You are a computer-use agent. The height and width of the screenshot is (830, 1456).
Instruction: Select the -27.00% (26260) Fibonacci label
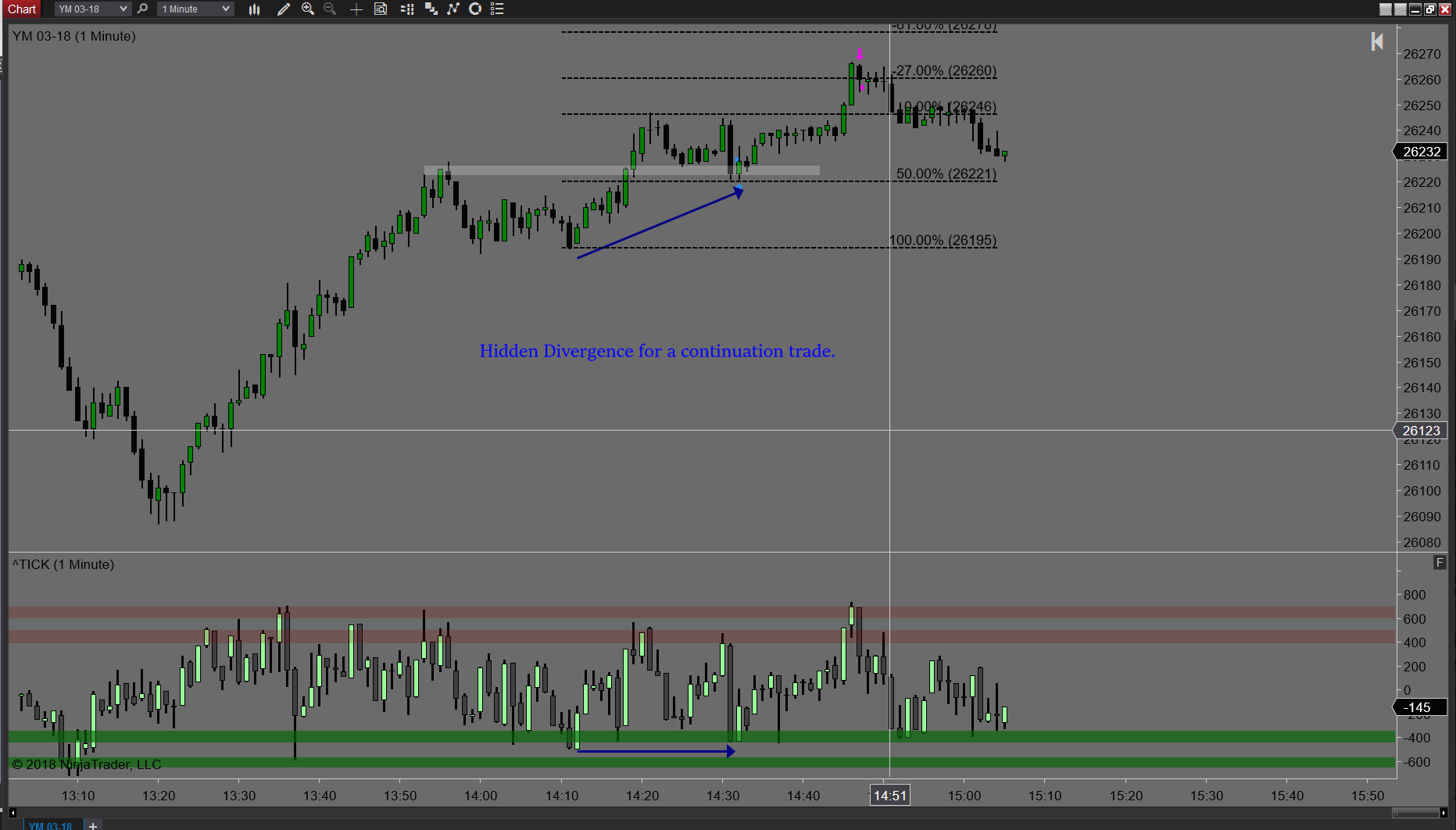click(x=944, y=70)
